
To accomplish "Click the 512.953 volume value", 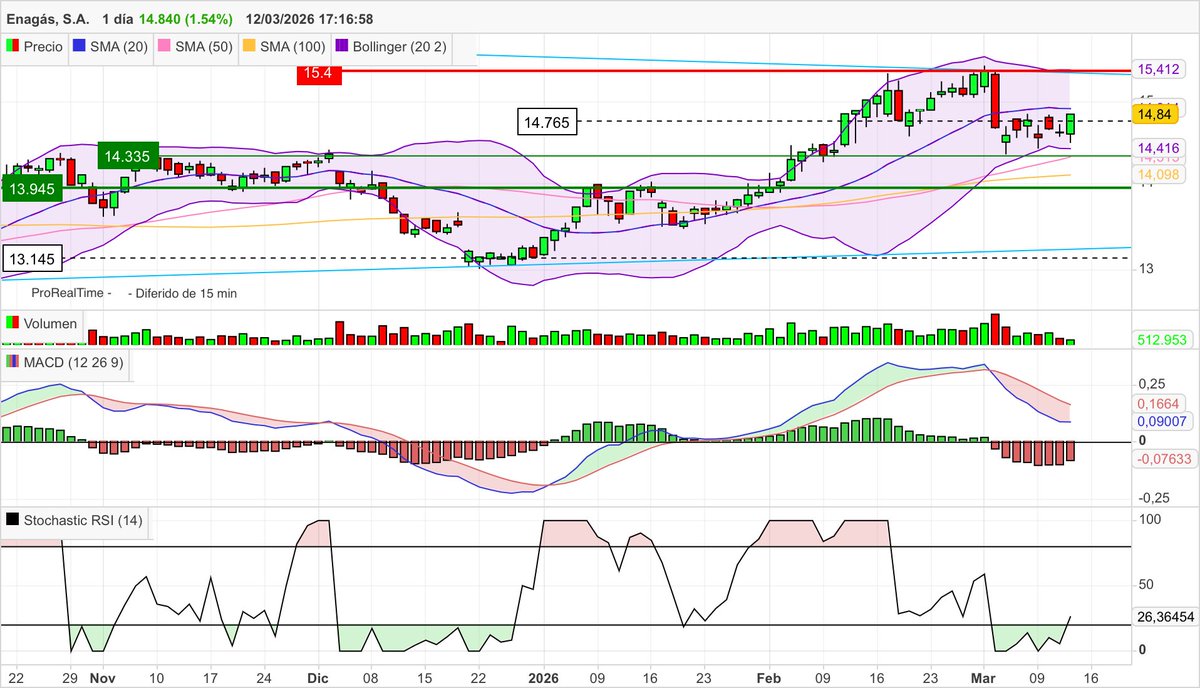I will (1161, 340).
